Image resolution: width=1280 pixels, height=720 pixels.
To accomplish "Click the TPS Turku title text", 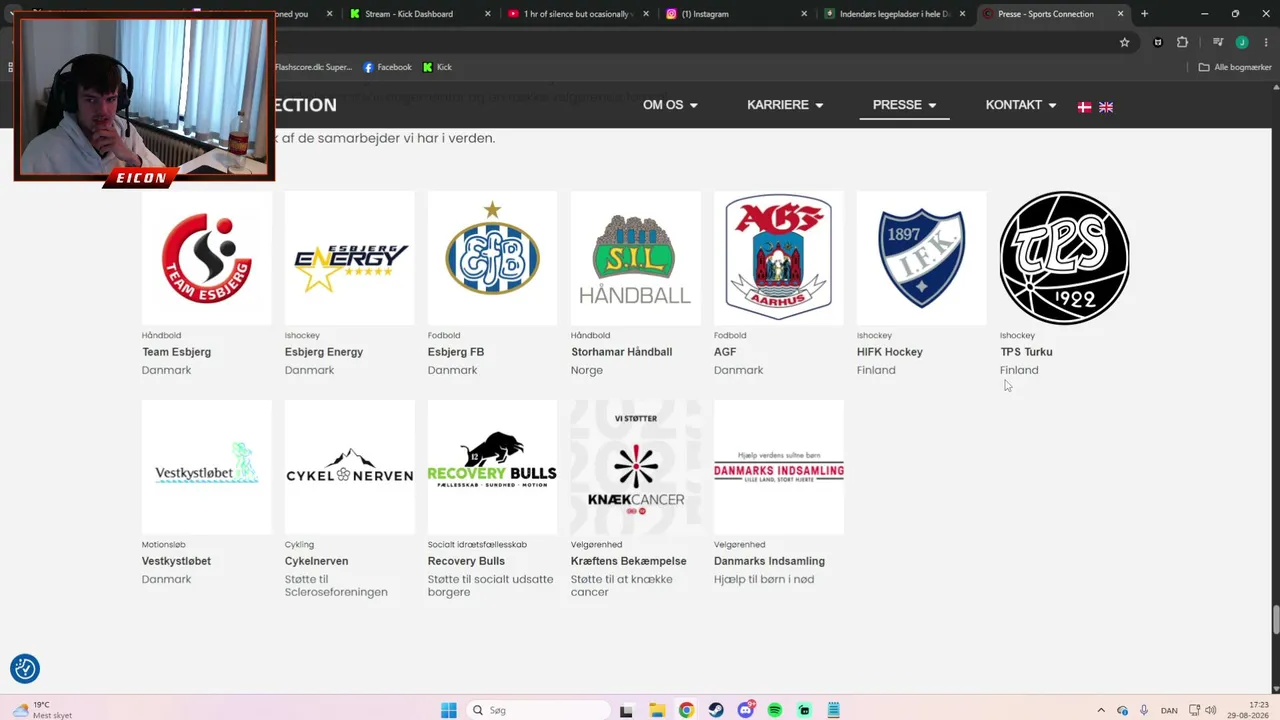I will (x=1026, y=352).
